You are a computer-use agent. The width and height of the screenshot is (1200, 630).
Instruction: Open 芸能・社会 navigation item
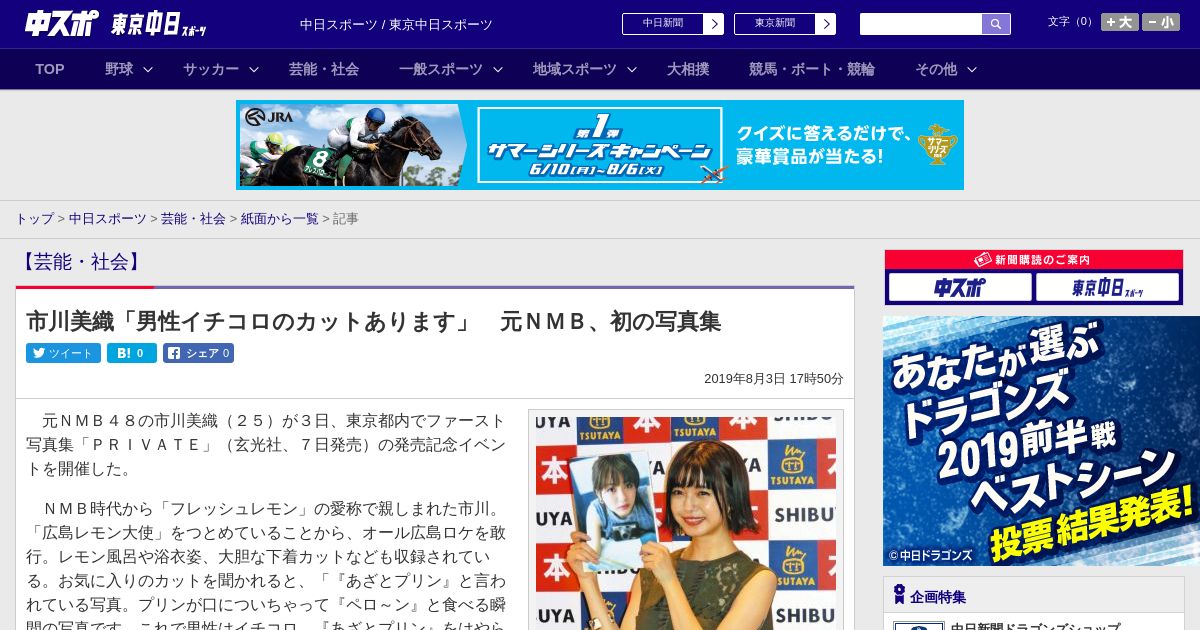coord(324,69)
